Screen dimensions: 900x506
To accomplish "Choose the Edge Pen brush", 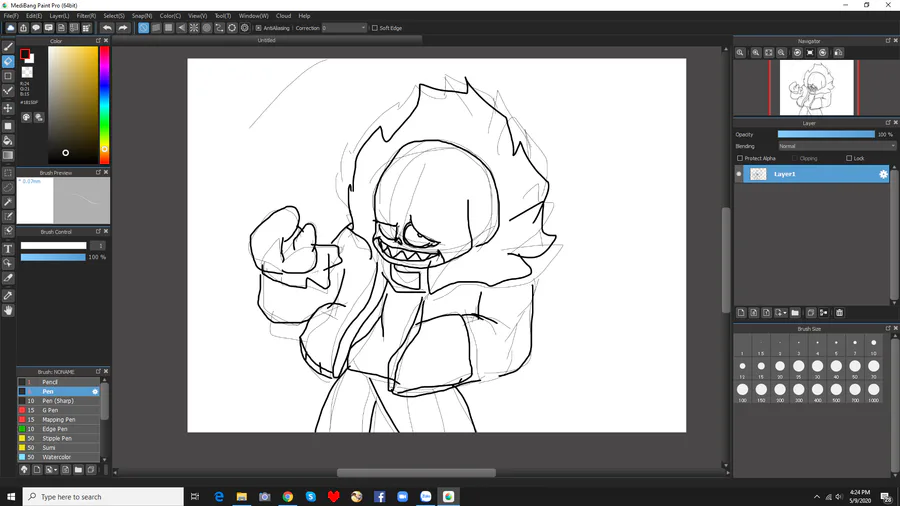I will coord(59,429).
